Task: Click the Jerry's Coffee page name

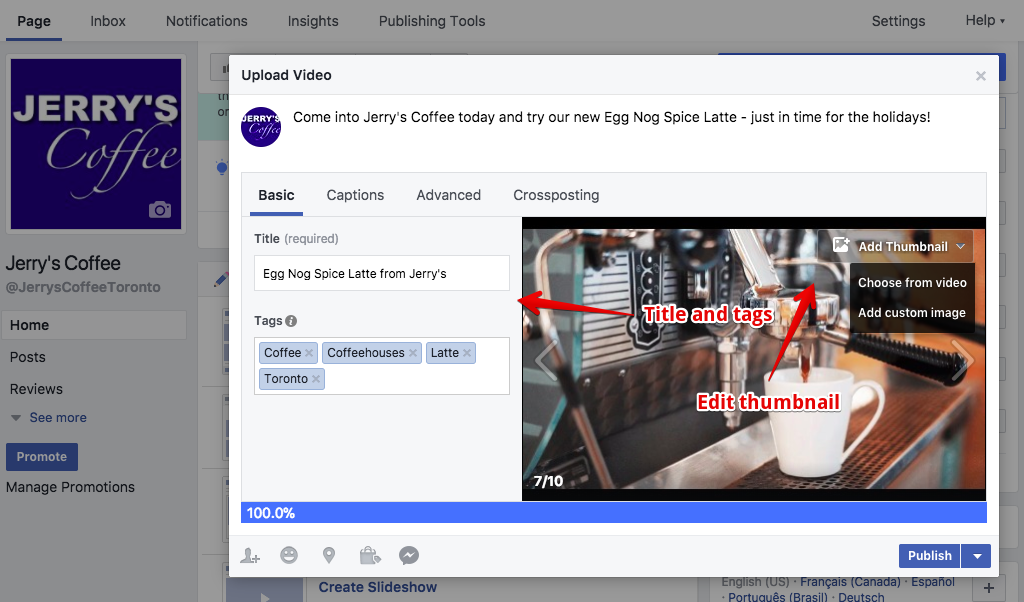Action: (63, 263)
